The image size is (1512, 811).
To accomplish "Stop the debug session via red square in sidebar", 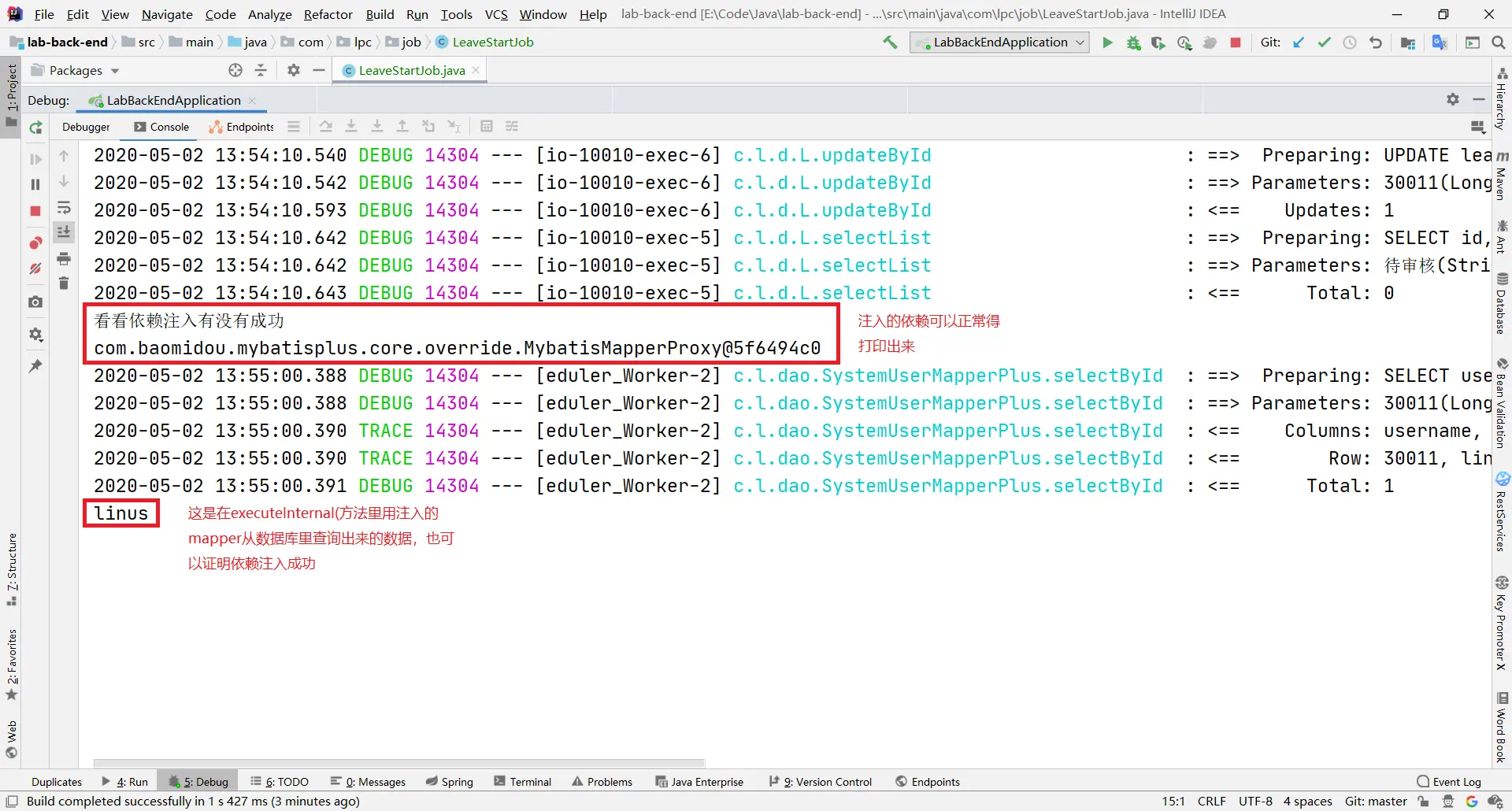I will (35, 211).
